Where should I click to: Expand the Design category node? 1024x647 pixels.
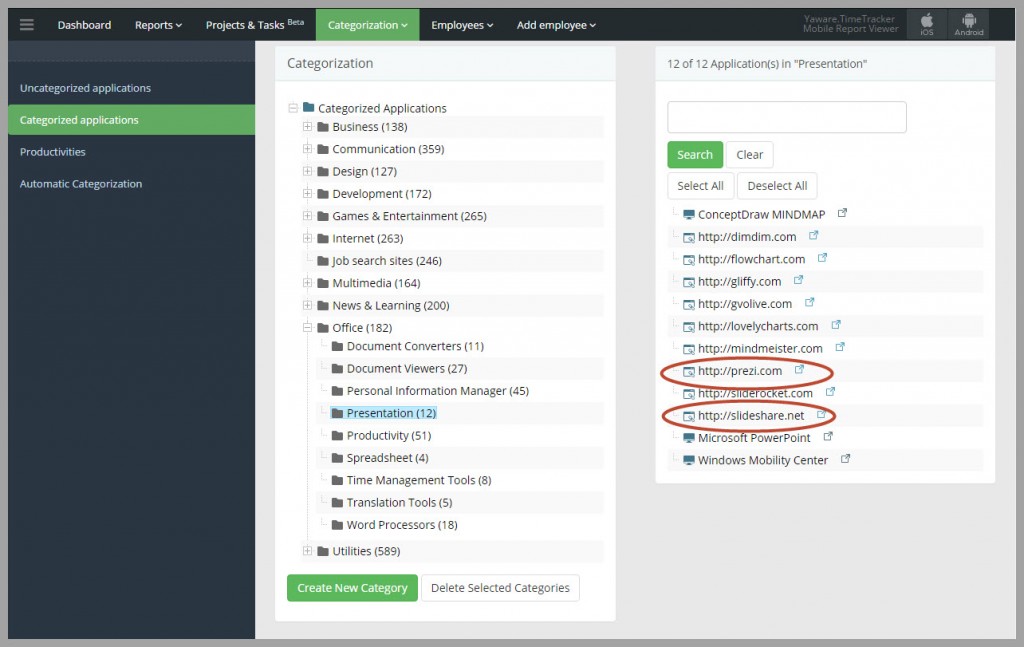[x=307, y=171]
